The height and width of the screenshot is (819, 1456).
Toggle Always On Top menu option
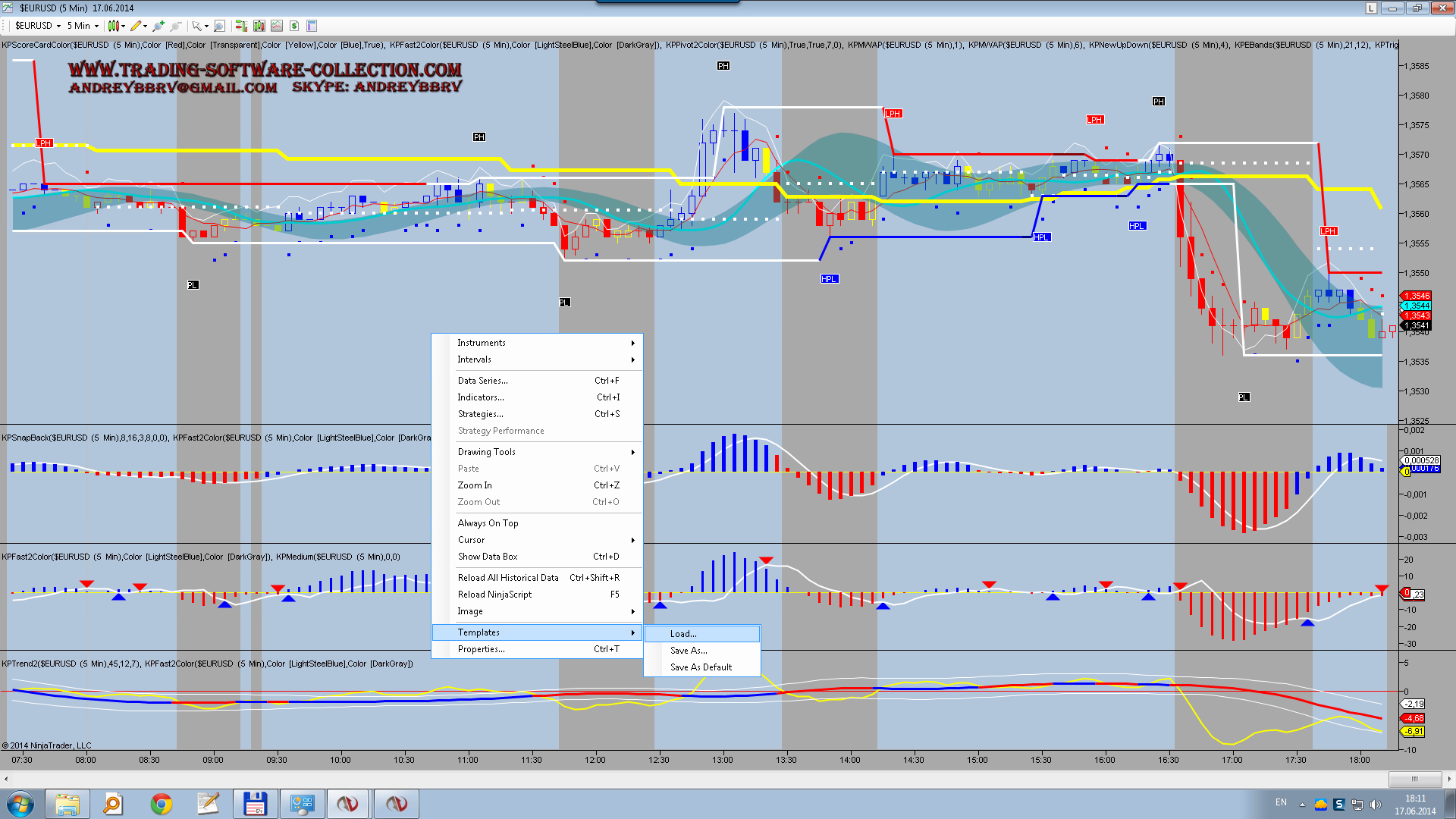coord(488,523)
